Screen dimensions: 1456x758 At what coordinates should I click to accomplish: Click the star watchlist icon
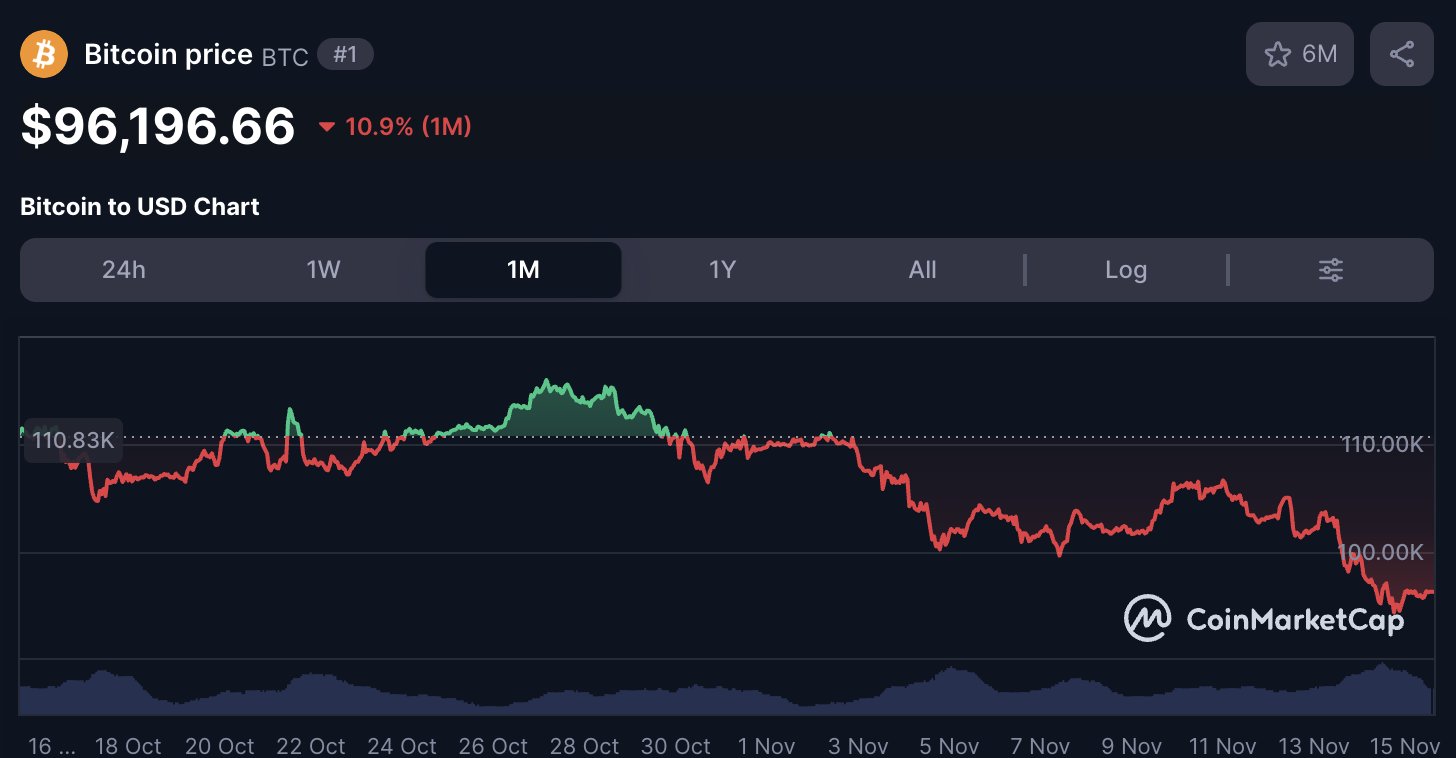(x=1278, y=54)
